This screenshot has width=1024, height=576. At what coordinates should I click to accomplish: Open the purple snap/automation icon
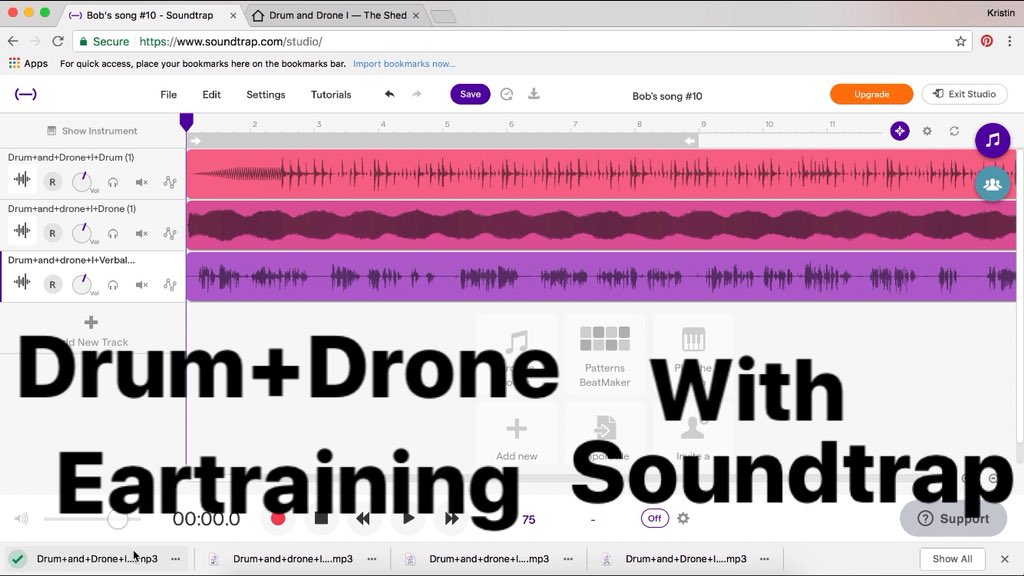(x=899, y=131)
